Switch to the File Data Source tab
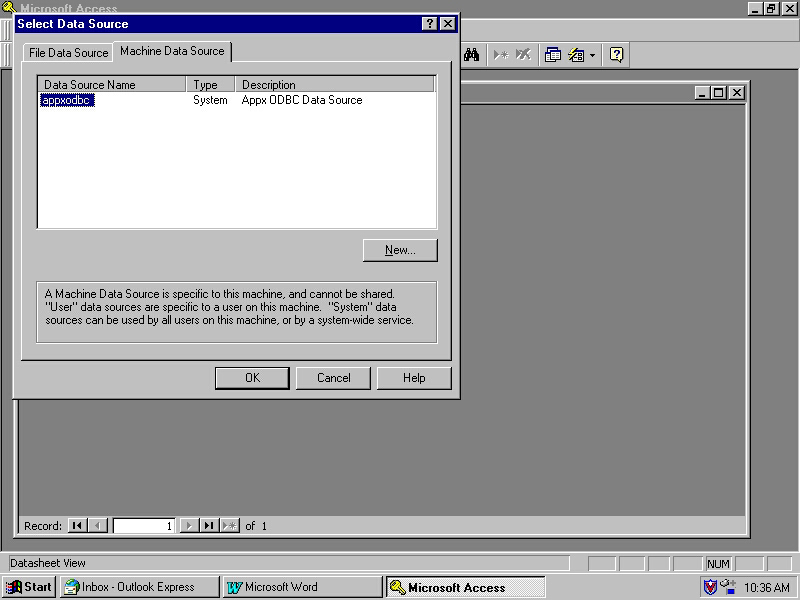This screenshot has width=800, height=600. pos(68,53)
